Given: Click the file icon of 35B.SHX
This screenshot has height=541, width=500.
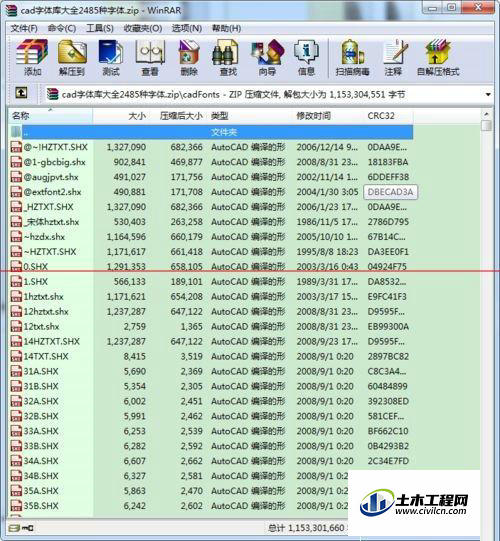Looking at the screenshot, I should pyautogui.click(x=16, y=506).
